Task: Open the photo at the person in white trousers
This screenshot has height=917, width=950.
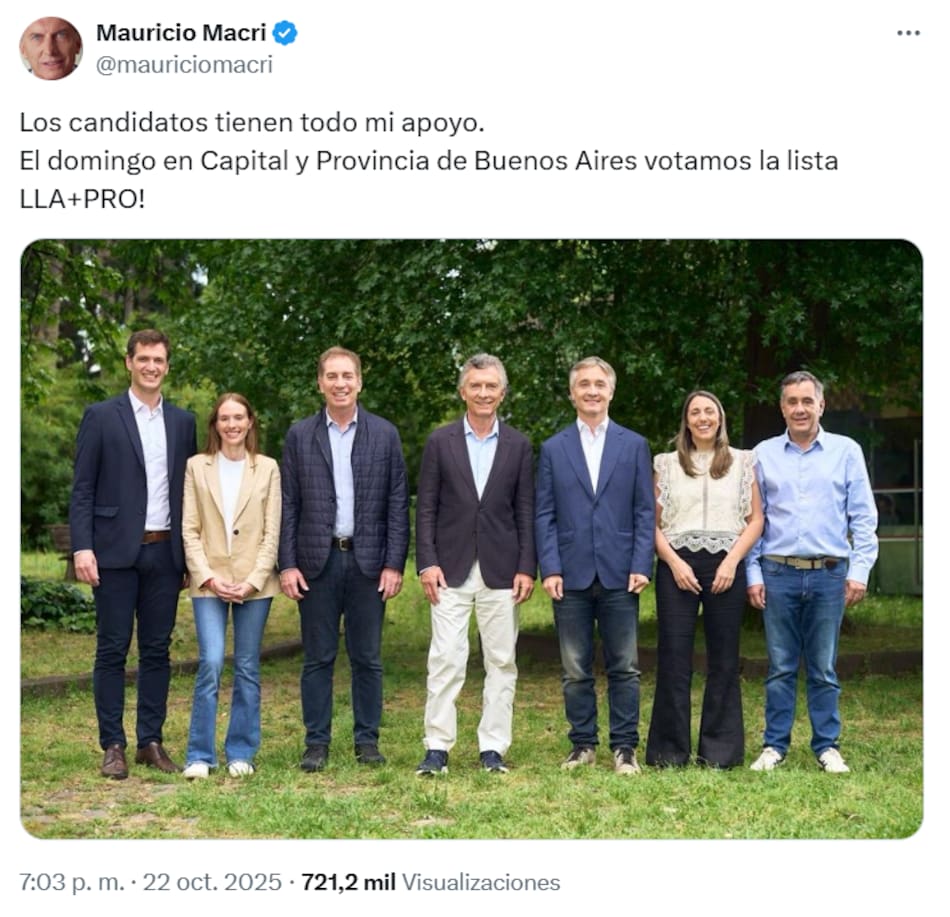Action: [475, 563]
